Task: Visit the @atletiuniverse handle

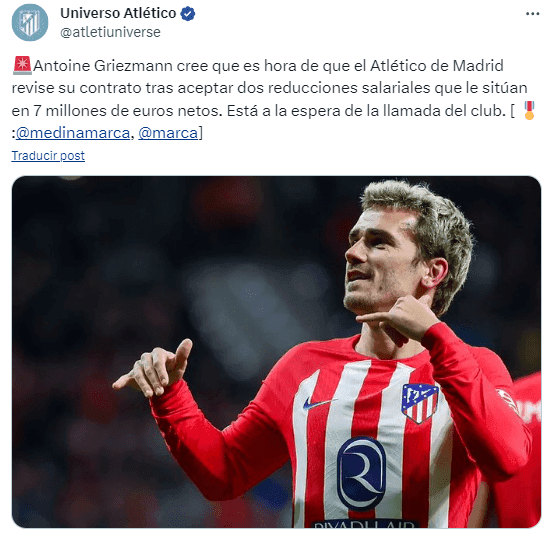Action: coord(111,32)
